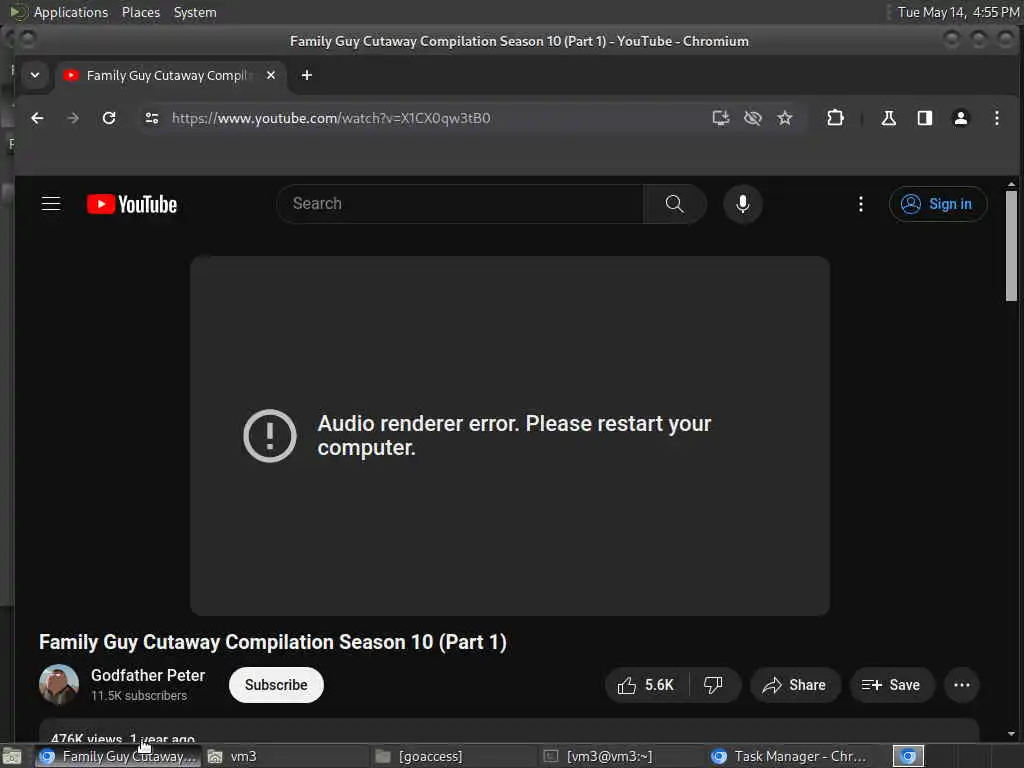Switch to vm3 file manager taskbar item
The width and height of the screenshot is (1024, 768).
click(x=287, y=757)
